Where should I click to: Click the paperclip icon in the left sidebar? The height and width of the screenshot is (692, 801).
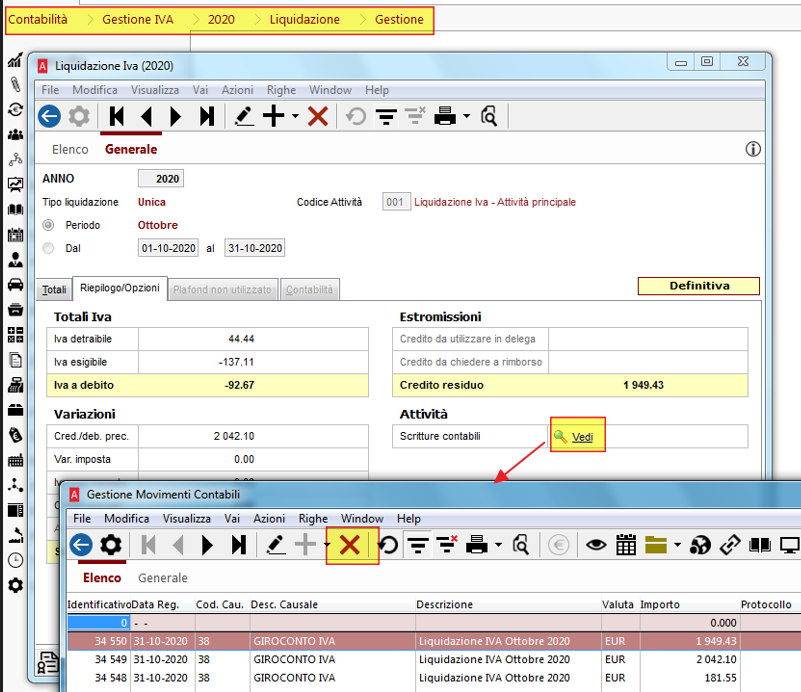click(x=15, y=84)
